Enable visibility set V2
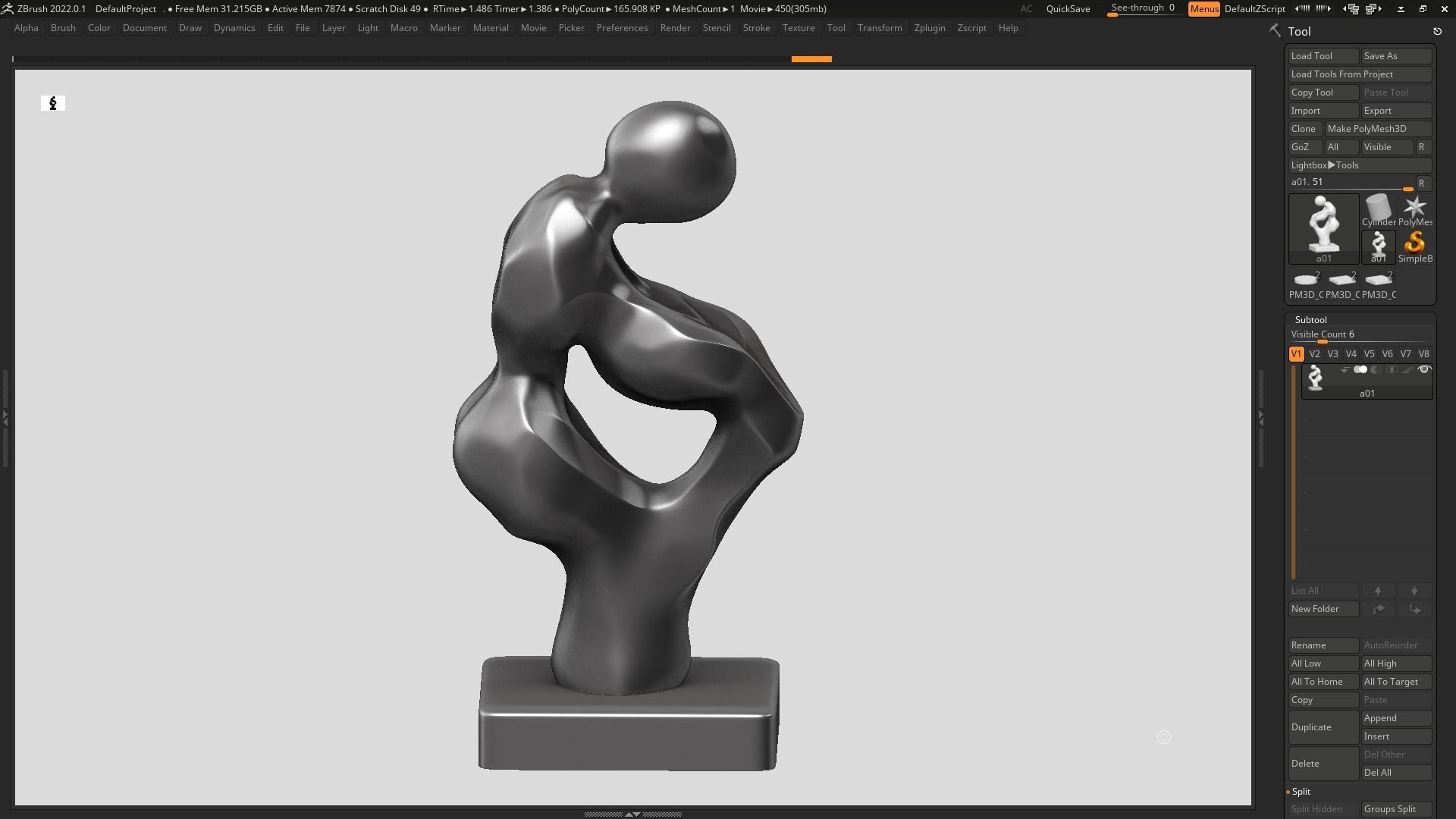Viewport: 1456px width, 819px height. point(1315,354)
